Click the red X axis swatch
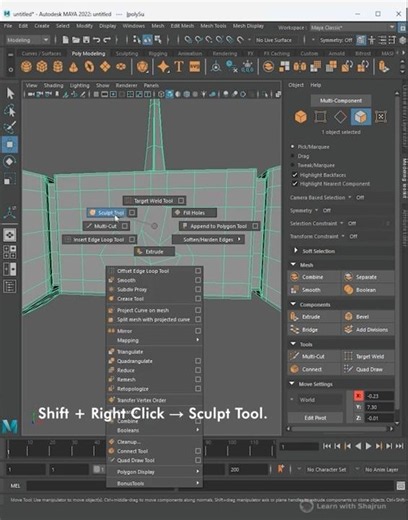Viewport: 408px width, 520px height. 358,396
